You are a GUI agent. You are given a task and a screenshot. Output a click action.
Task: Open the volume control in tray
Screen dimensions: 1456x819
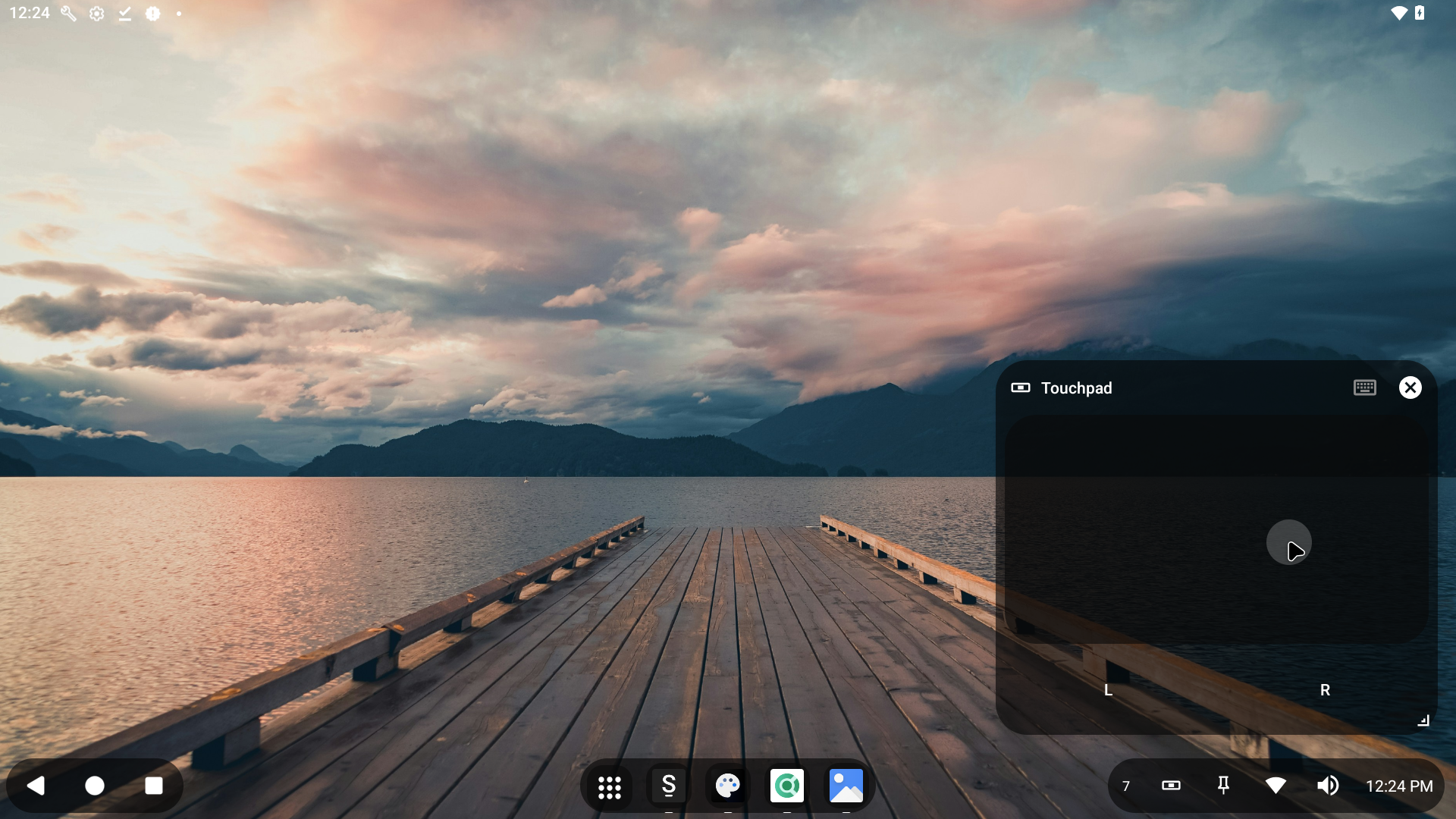pyautogui.click(x=1327, y=786)
